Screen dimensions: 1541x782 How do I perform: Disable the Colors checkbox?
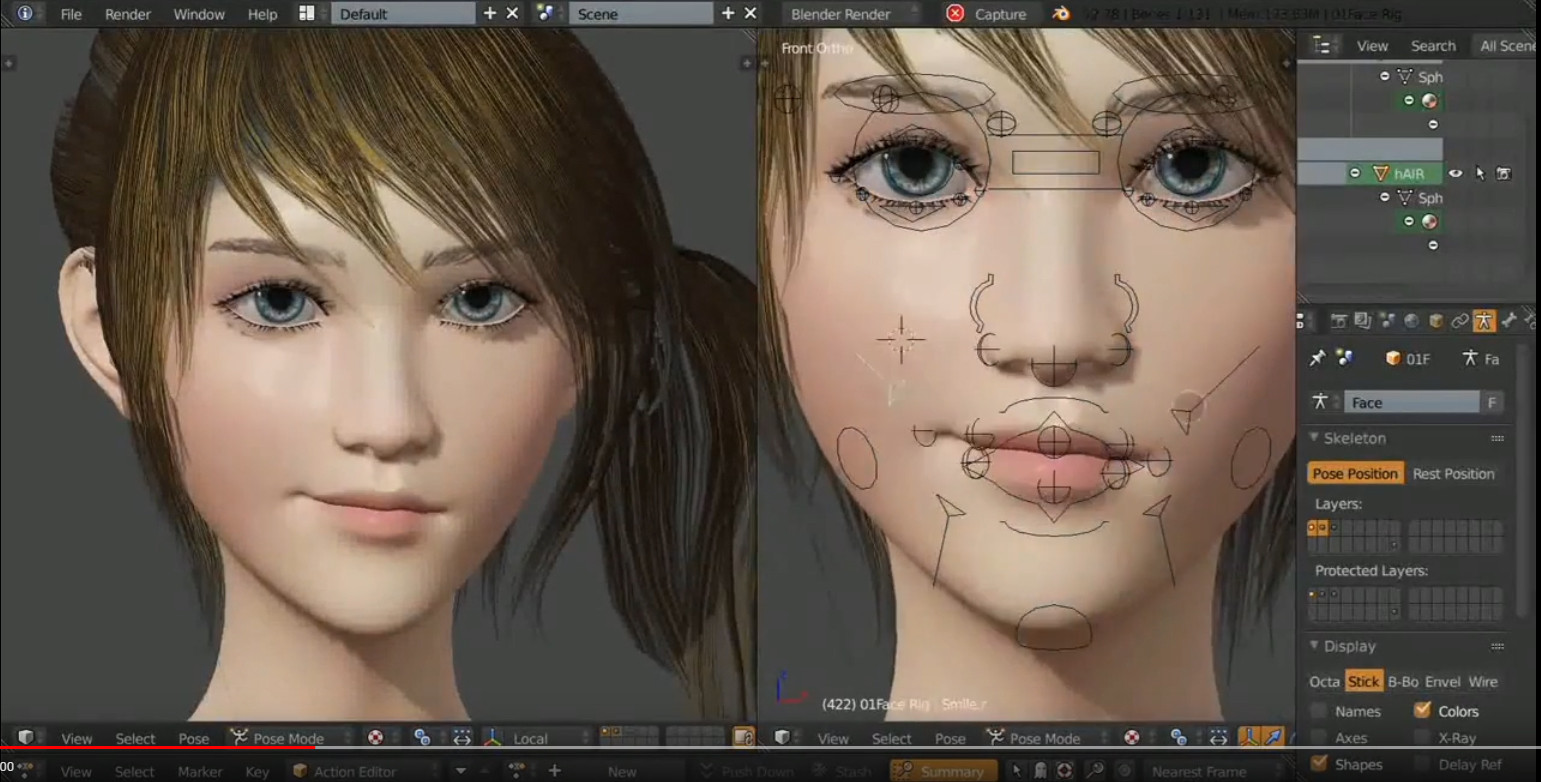[x=1424, y=711]
